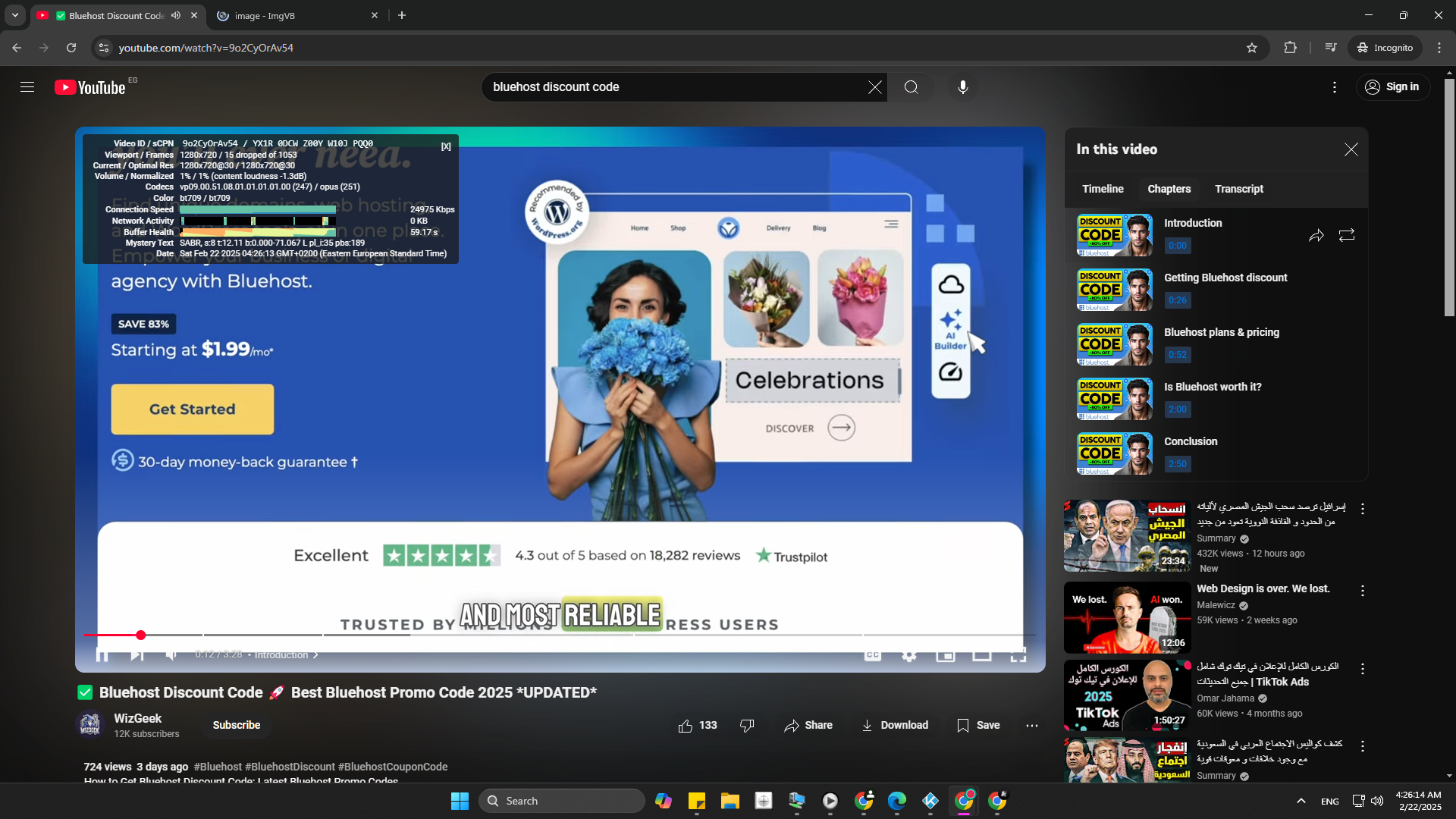Toggle closed captions on the player
This screenshot has width=1456, height=819.
[x=873, y=654]
